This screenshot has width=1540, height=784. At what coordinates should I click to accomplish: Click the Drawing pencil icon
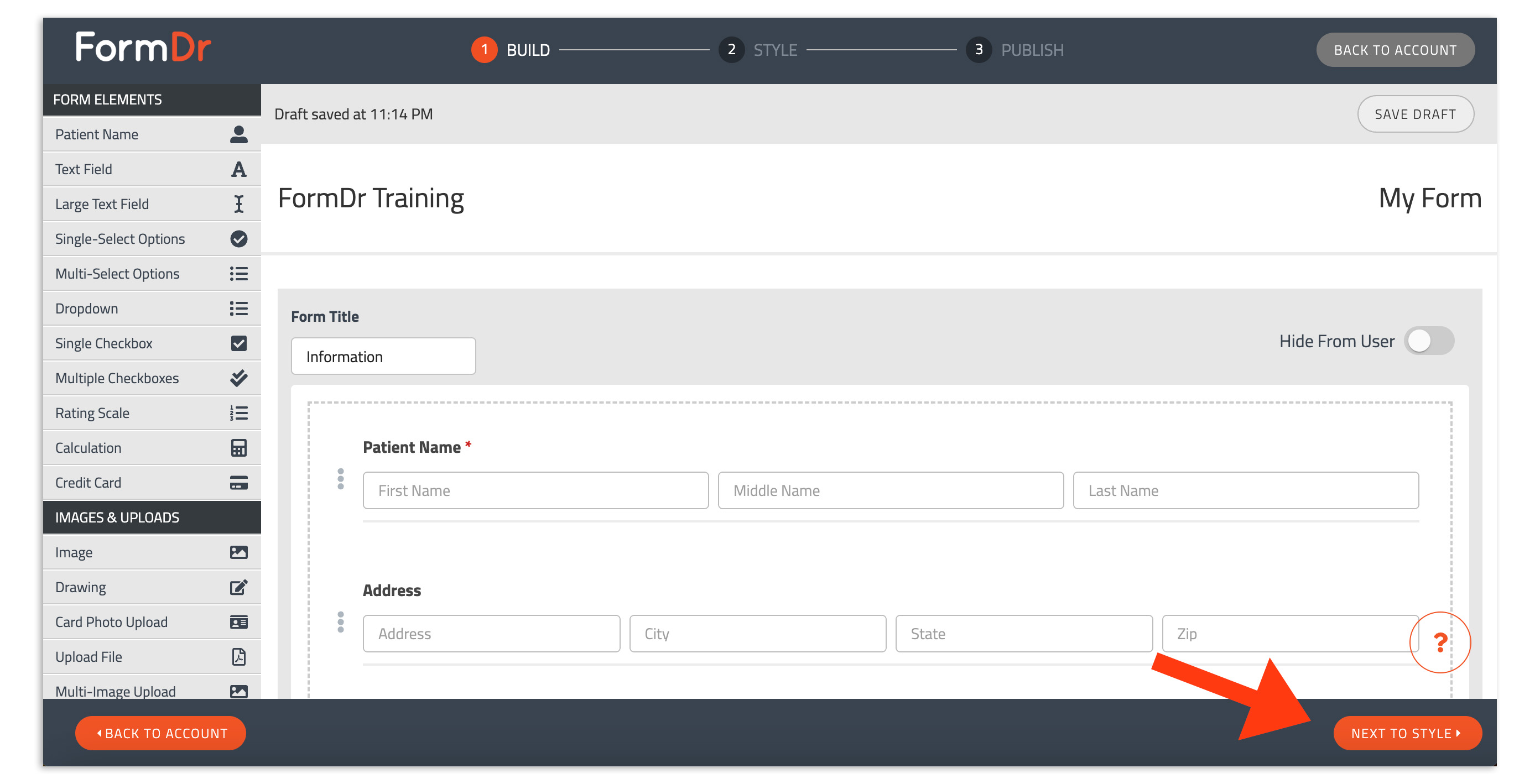(x=238, y=587)
